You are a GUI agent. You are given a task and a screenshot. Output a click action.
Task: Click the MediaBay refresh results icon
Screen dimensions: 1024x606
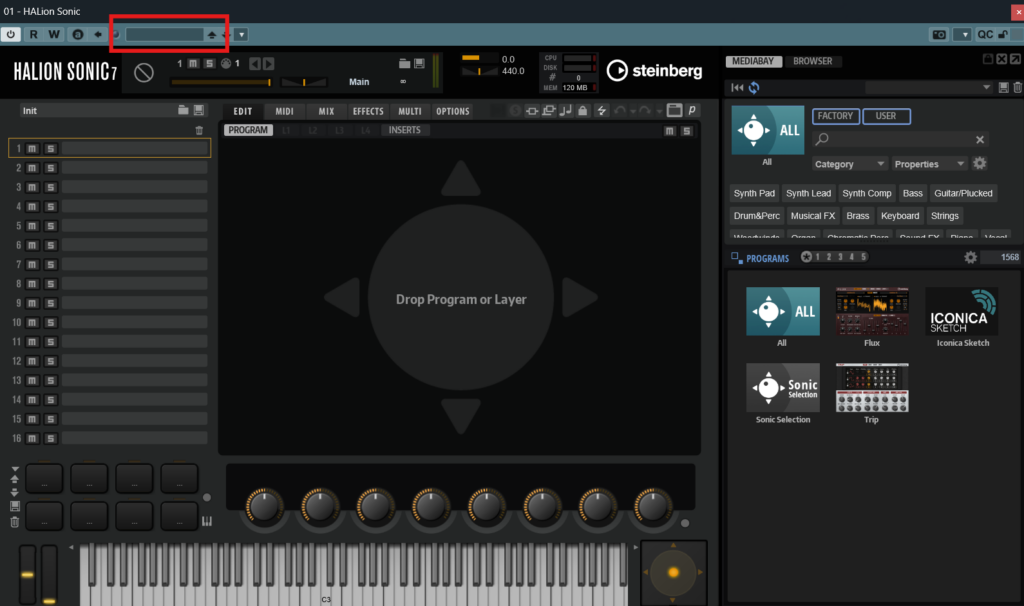753,88
